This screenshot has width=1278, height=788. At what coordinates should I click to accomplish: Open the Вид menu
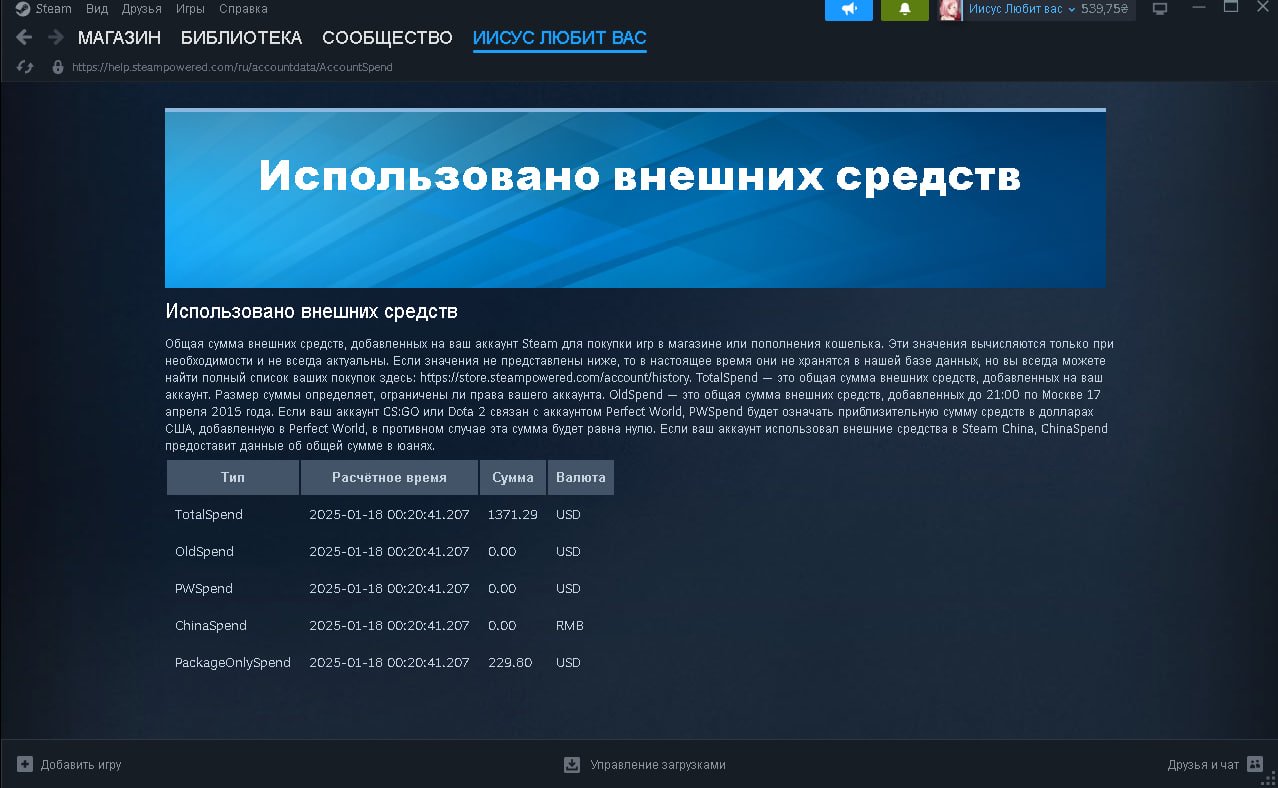point(97,9)
